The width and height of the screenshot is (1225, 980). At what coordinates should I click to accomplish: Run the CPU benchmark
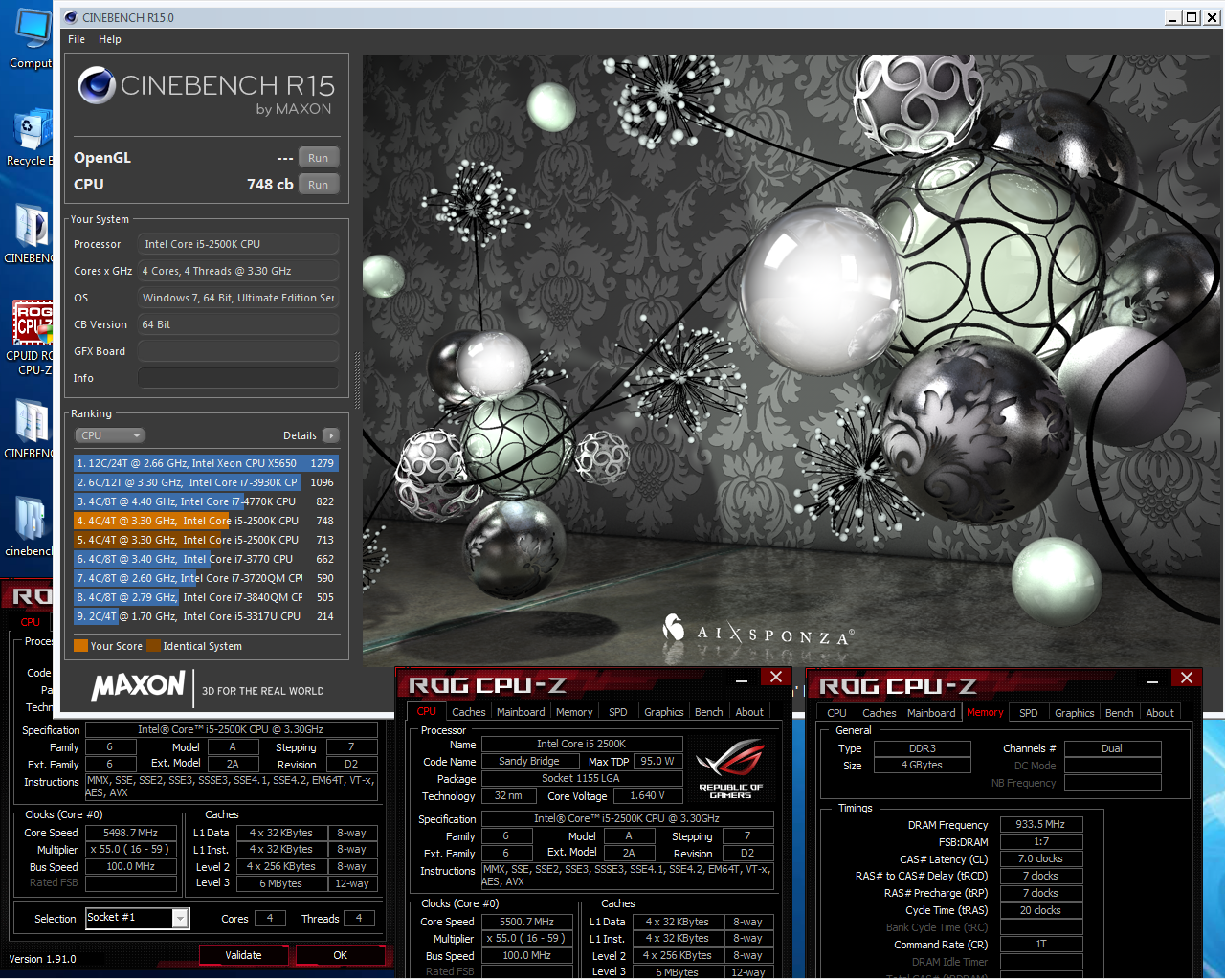pyautogui.click(x=319, y=185)
